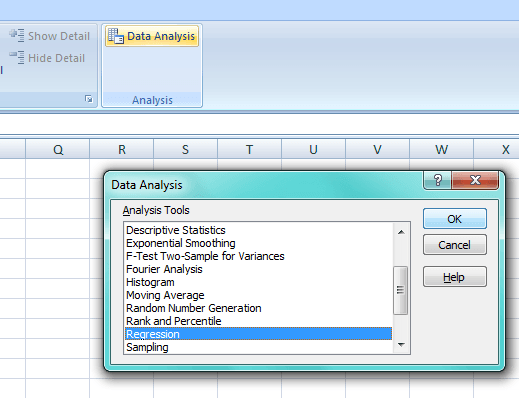Select Moving Average tool
Viewport: 519px width, 398px height.
click(258, 295)
